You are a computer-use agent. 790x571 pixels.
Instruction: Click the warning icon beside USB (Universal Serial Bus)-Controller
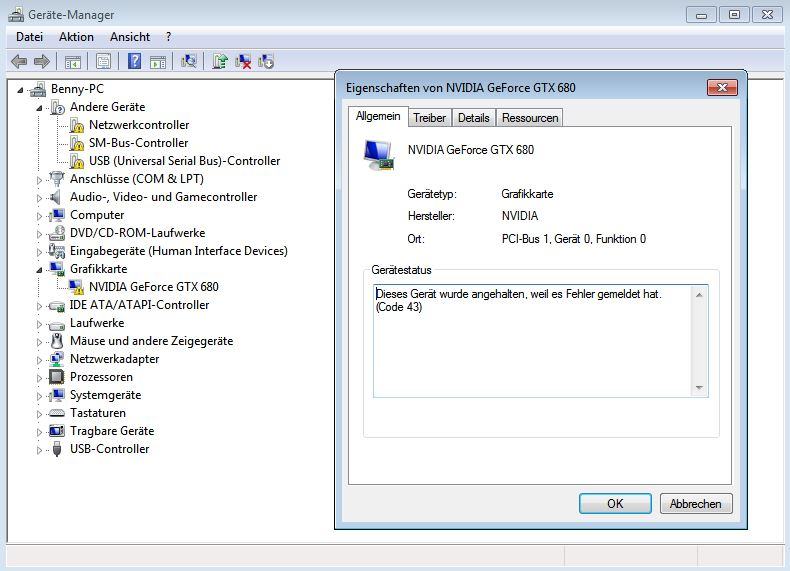pos(77,161)
